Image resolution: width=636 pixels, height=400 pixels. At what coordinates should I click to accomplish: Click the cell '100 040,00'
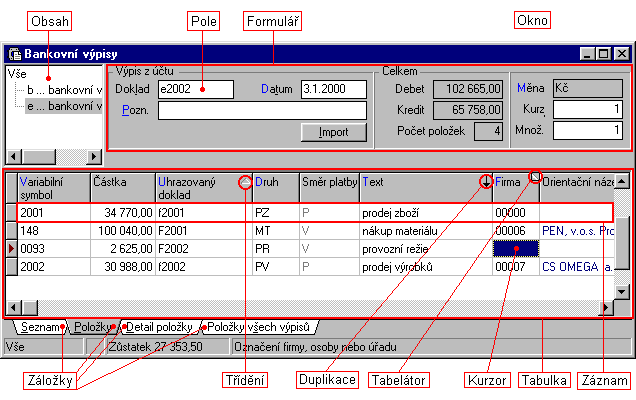click(123, 231)
